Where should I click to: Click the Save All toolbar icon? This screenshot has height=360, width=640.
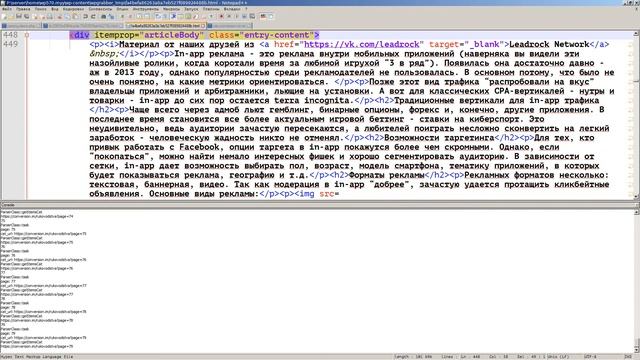[27, 16]
